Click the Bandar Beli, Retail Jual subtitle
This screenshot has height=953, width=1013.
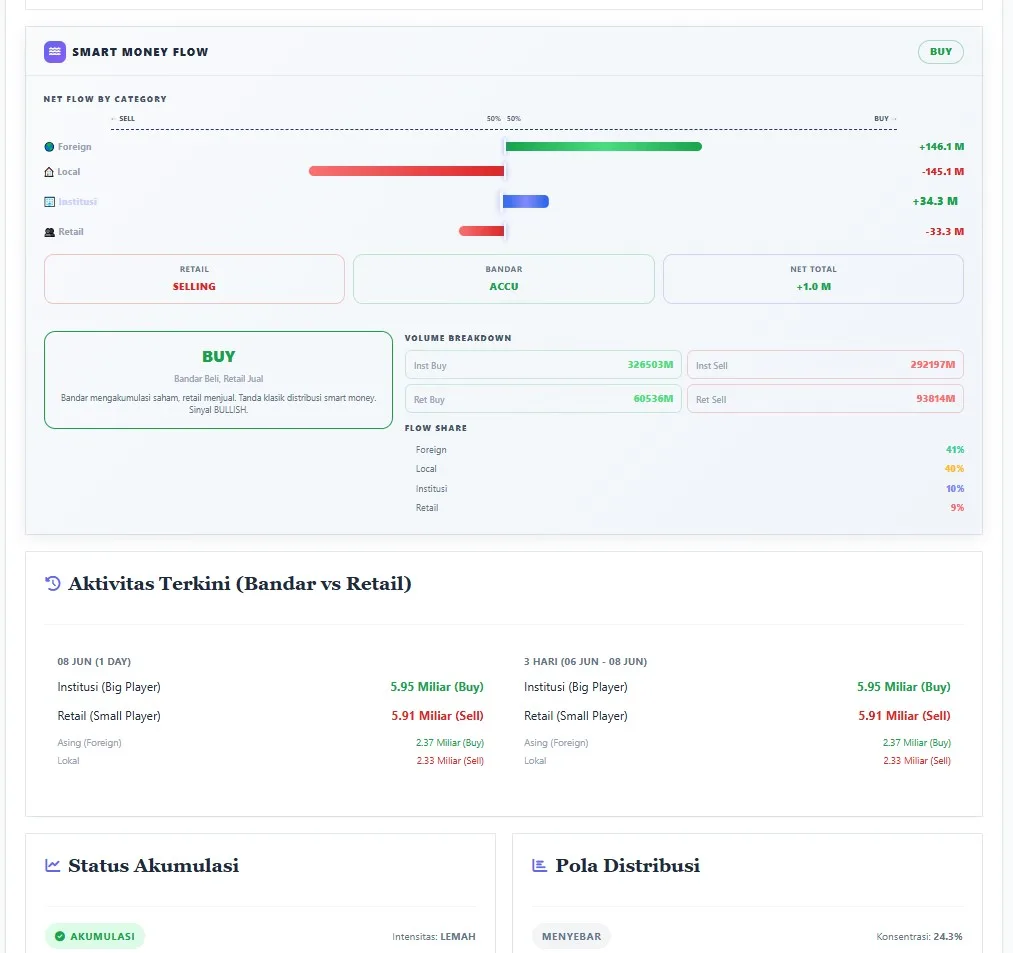[x=218, y=379]
